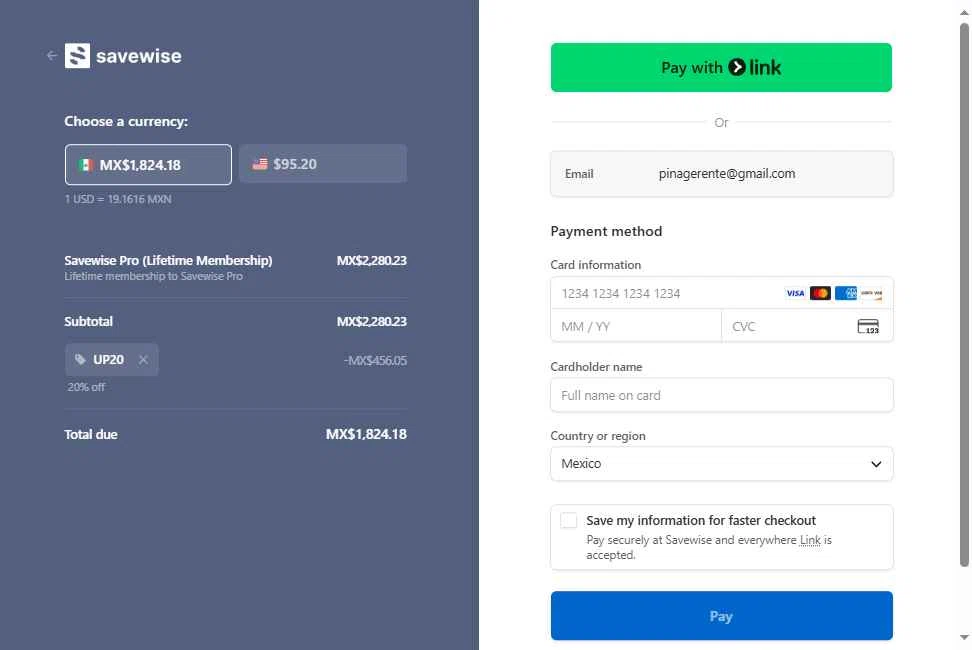Pay with Link green button
This screenshot has height=650, width=972.
pos(721,68)
